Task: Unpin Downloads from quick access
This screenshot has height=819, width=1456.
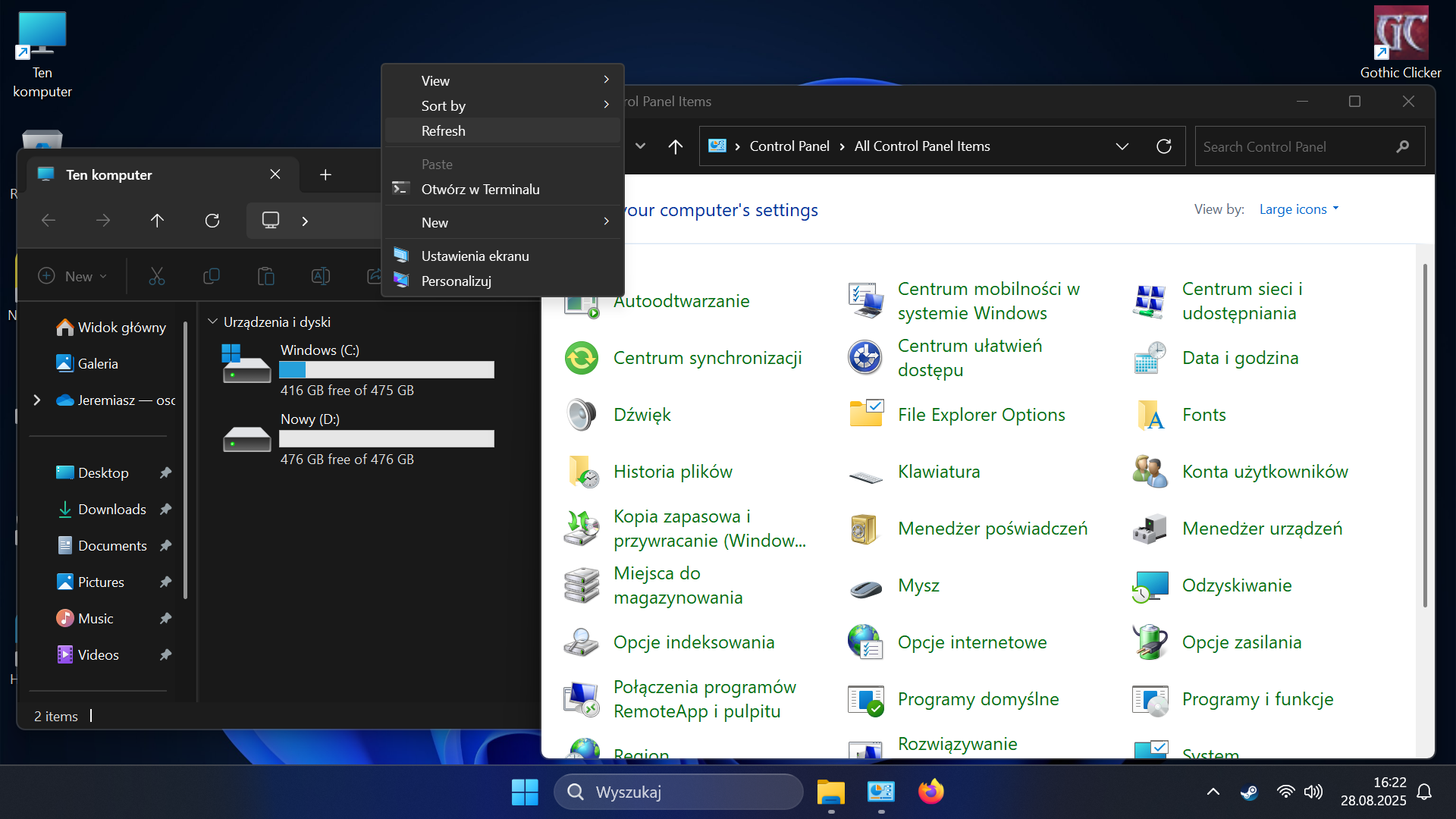Action: [x=165, y=510]
